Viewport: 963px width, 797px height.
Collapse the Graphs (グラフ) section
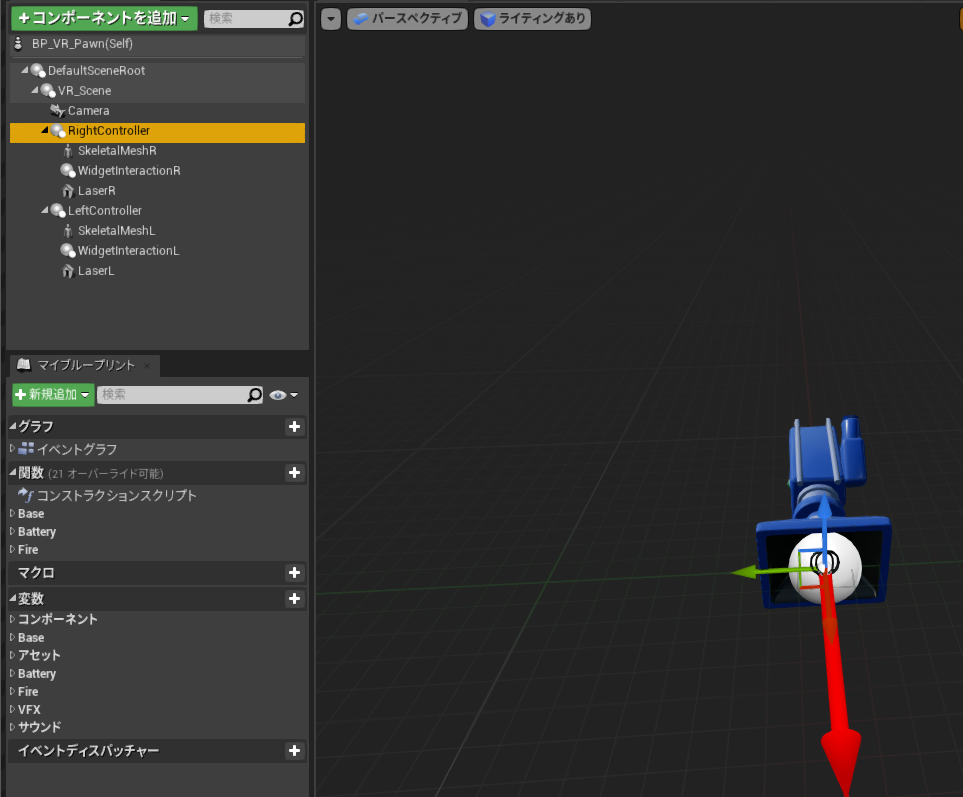click(x=12, y=425)
